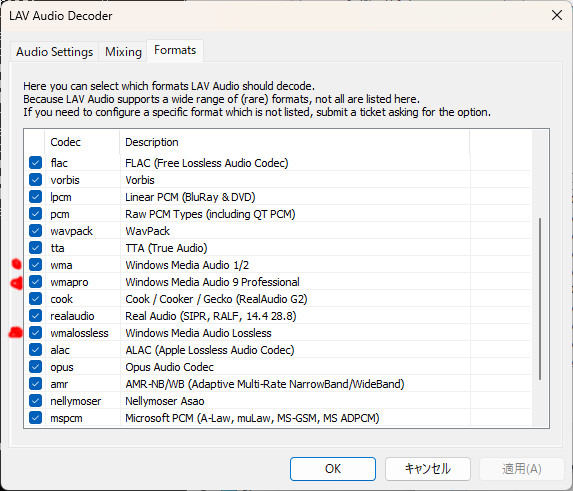Click the キャンセル button
Viewport: 573px width, 491px height.
click(x=428, y=469)
